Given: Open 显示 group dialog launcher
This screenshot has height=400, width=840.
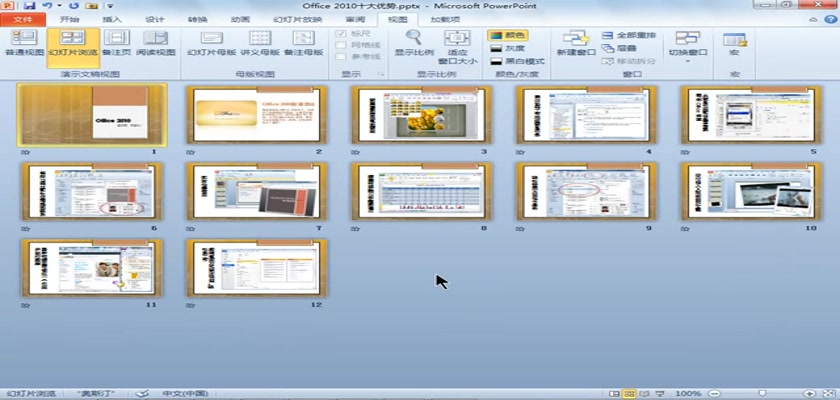Looking at the screenshot, I should click(x=381, y=74).
